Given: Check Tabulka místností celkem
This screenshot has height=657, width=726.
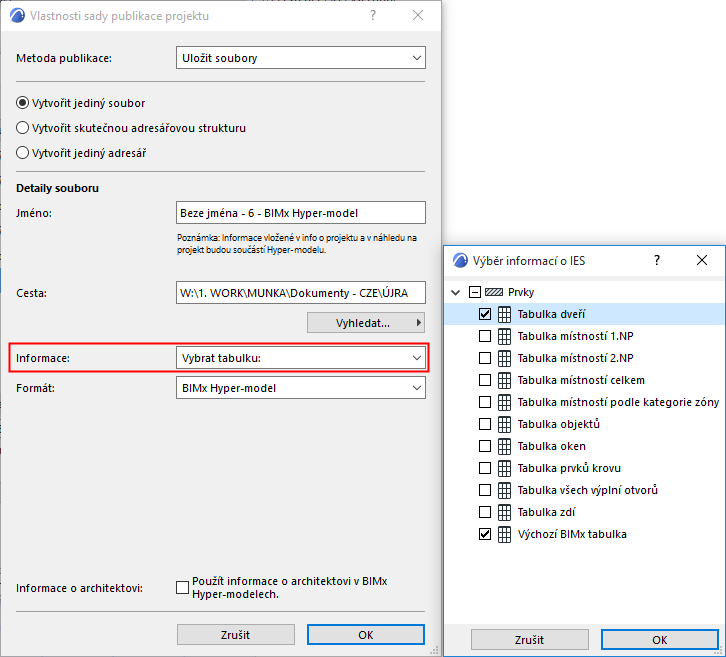Looking at the screenshot, I should click(x=485, y=380).
